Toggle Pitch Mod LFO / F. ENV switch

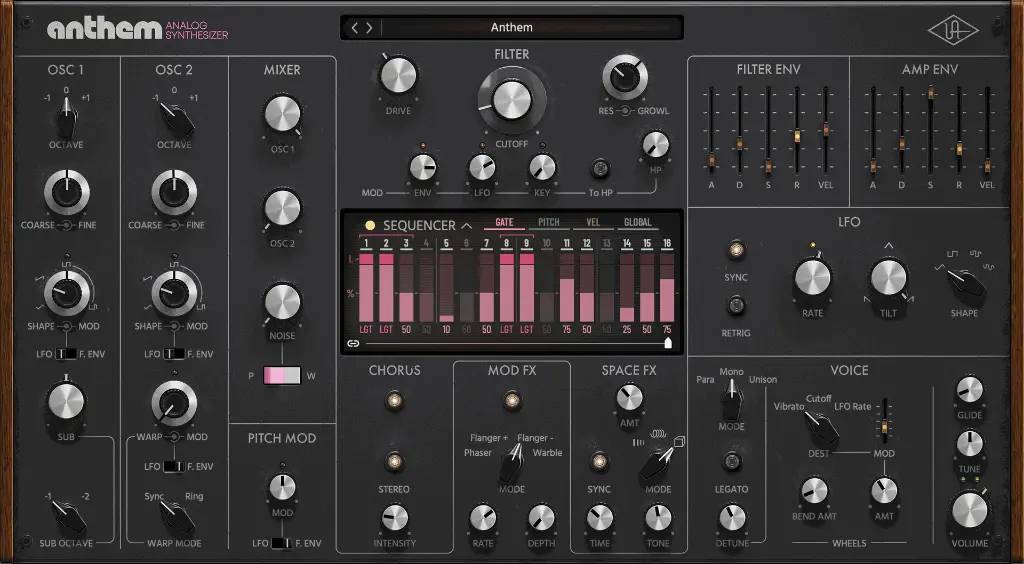pos(282,543)
